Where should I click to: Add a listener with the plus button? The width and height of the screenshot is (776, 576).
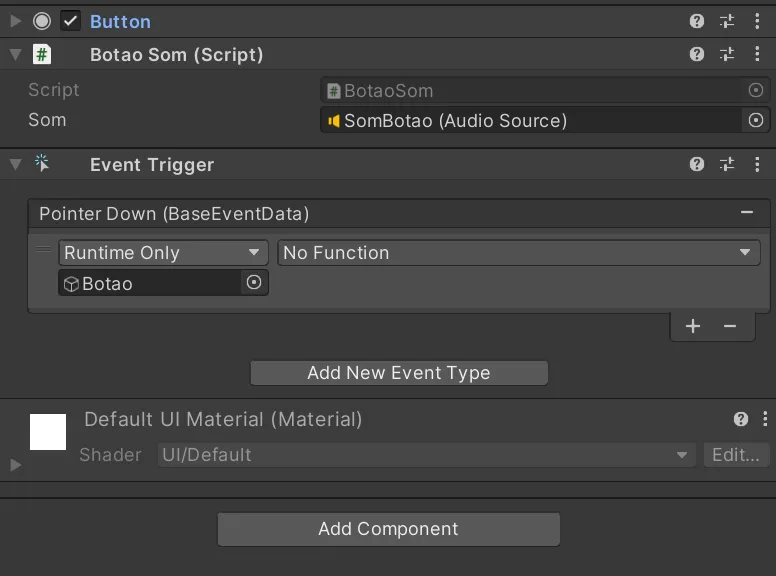click(693, 326)
